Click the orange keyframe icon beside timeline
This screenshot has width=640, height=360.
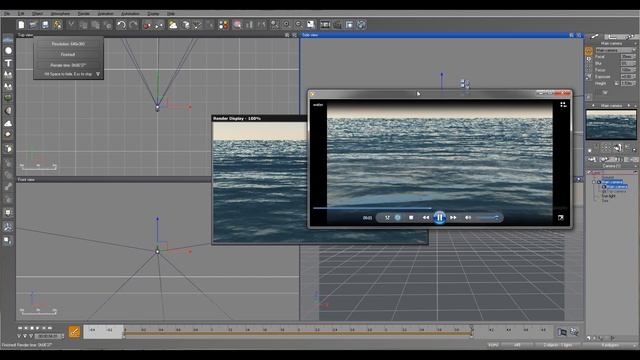click(x=74, y=332)
